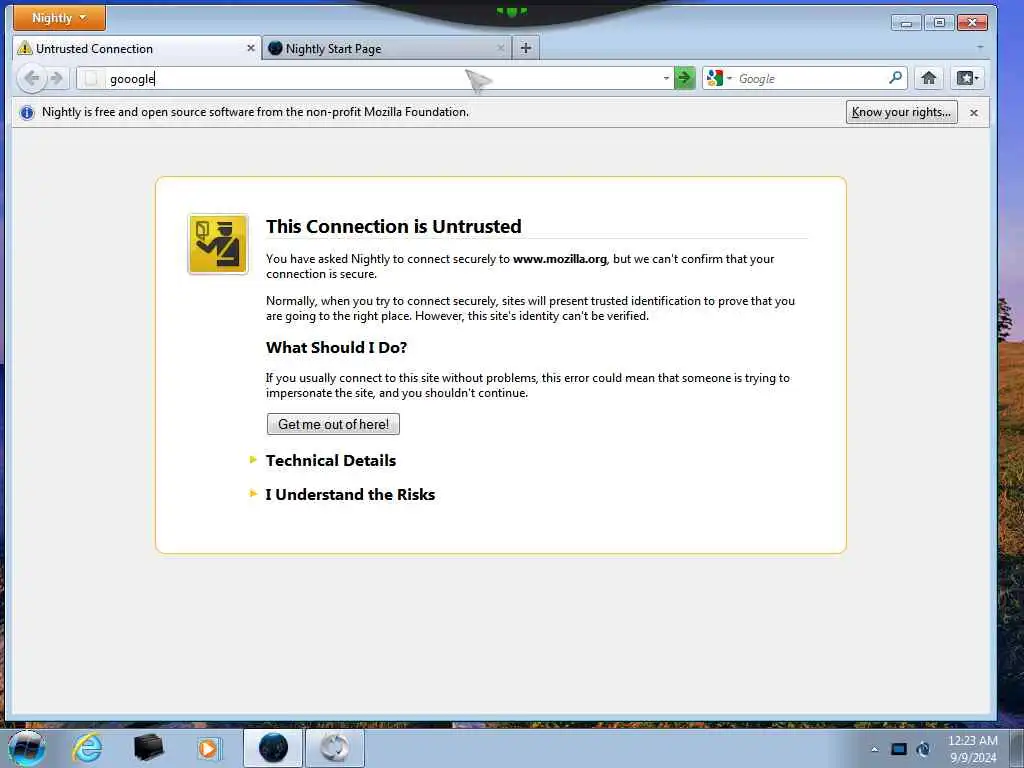The width and height of the screenshot is (1024, 768).
Task: Click the untrusted connection officer icon
Action: click(218, 244)
